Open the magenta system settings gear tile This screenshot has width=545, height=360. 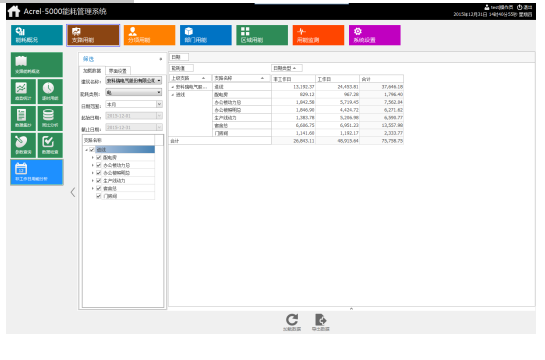click(x=375, y=35)
